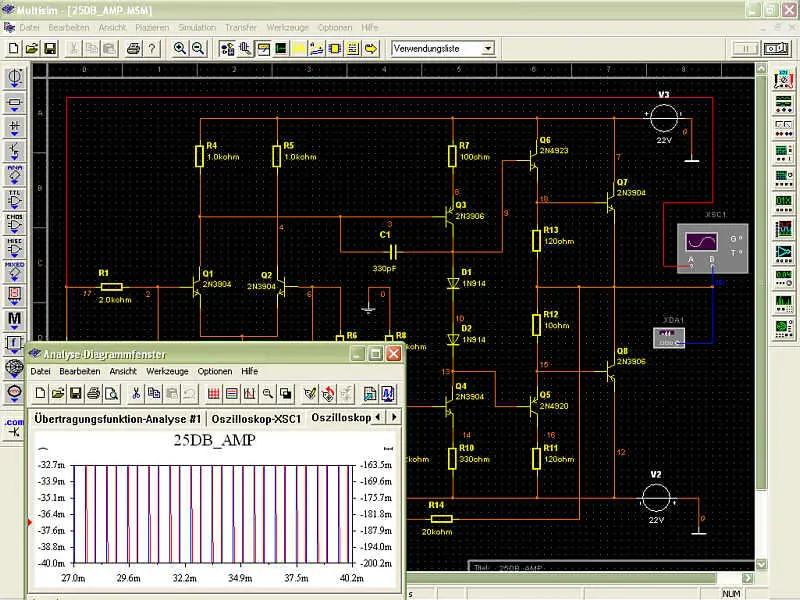Open the Verwendungsliste dropdown
Image resolution: width=800 pixels, height=600 pixels.
coord(488,48)
